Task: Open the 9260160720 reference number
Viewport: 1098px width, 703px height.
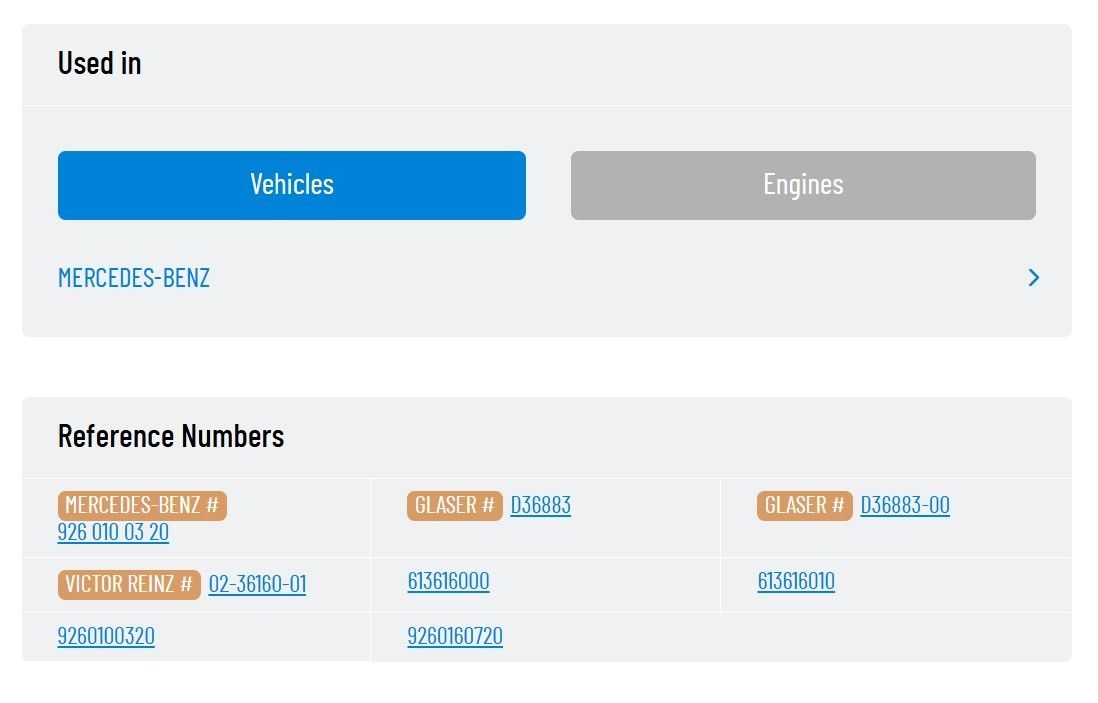Action: pyautogui.click(x=455, y=637)
